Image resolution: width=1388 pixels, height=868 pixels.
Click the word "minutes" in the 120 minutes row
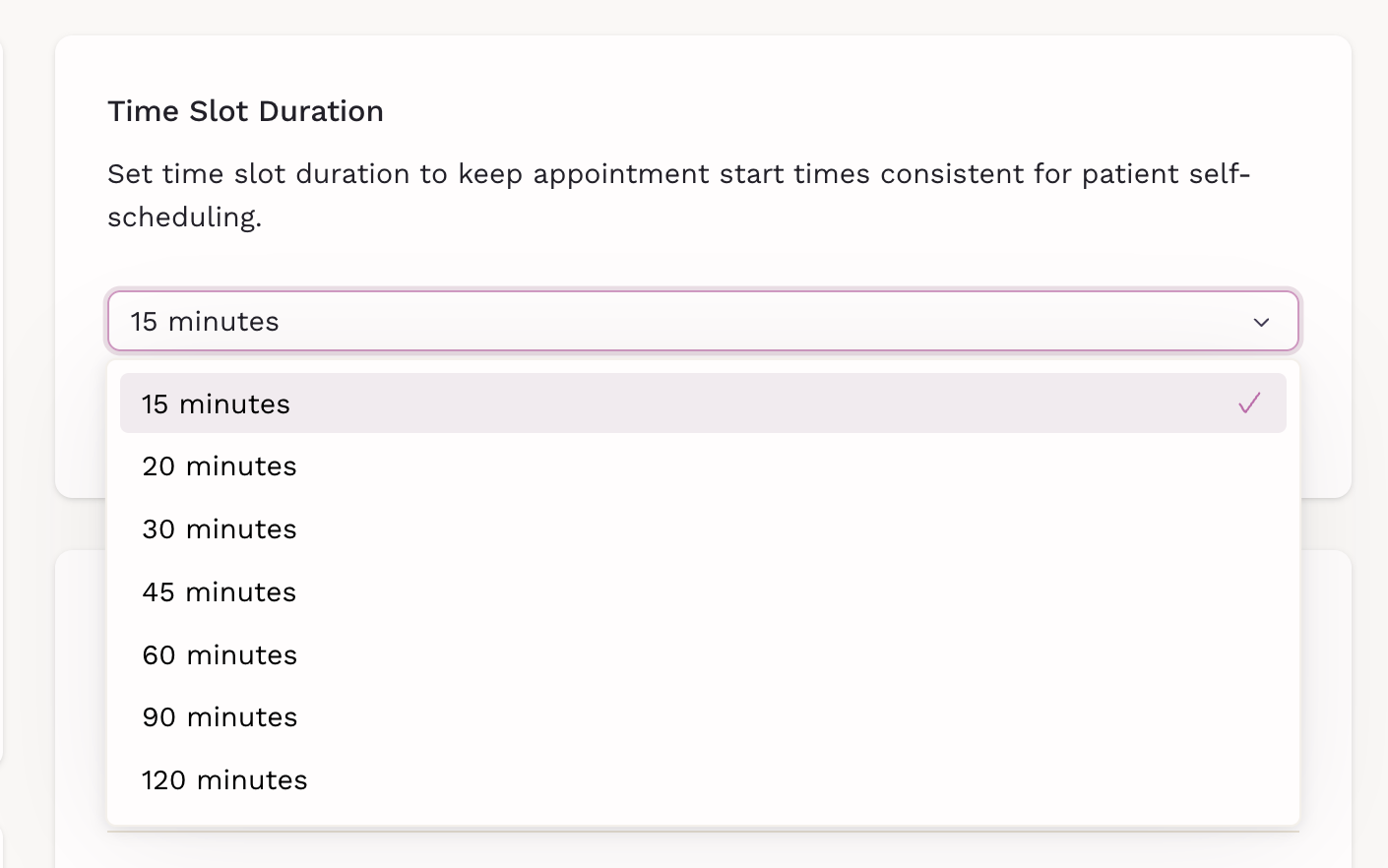(252, 780)
